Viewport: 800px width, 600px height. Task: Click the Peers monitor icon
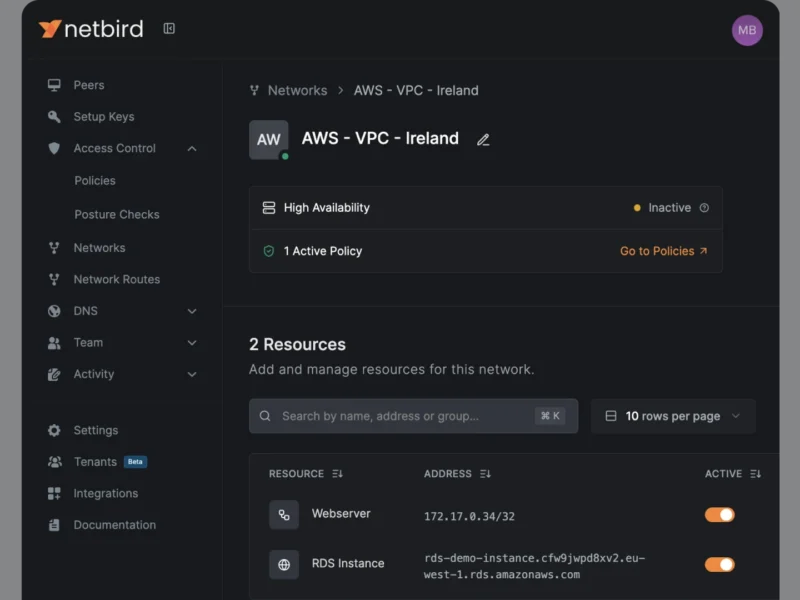pos(54,85)
